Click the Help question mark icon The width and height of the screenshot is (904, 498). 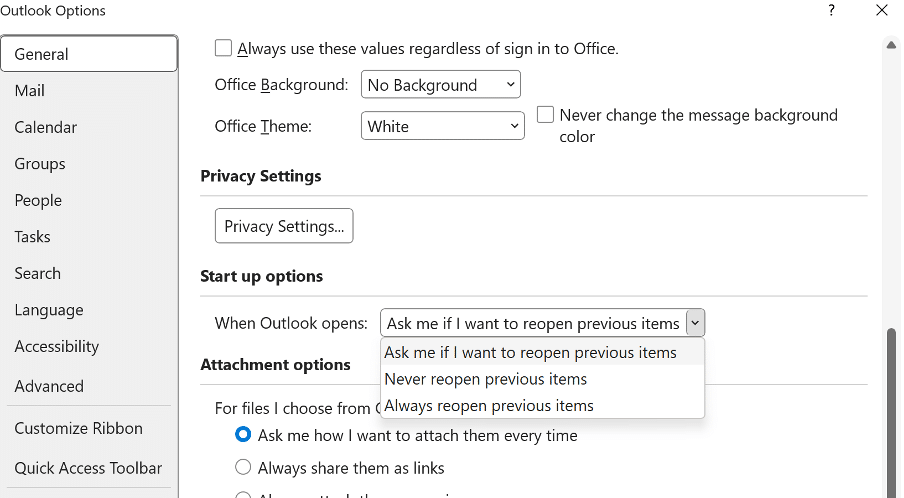[831, 10]
